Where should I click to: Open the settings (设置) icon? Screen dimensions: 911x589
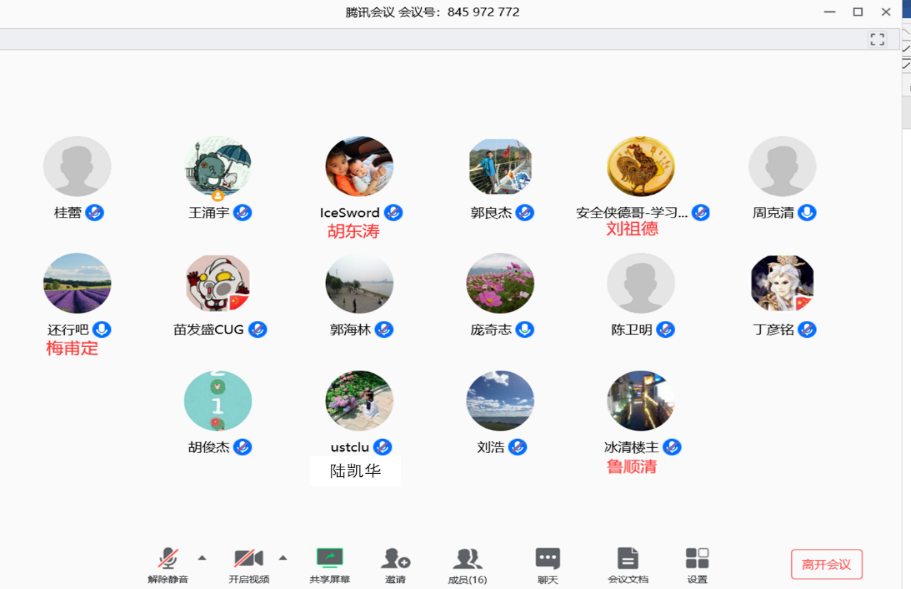(697, 559)
